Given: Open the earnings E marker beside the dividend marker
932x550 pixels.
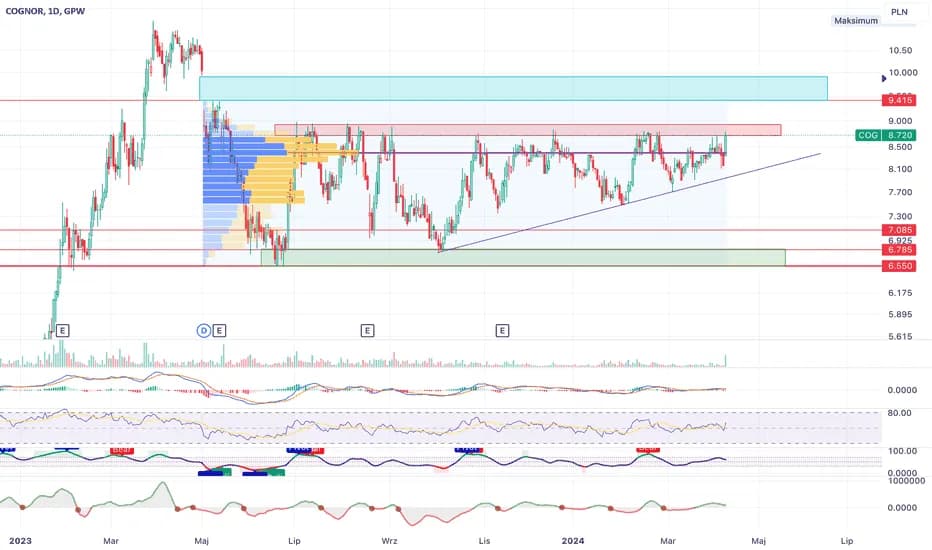Looking at the screenshot, I should (220, 330).
